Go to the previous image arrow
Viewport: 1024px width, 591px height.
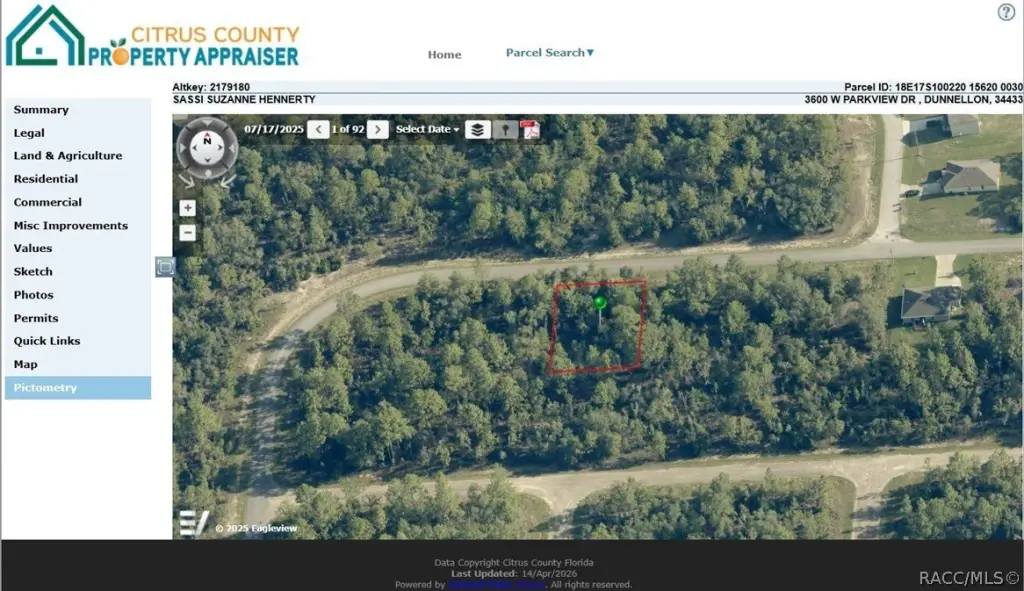pyautogui.click(x=318, y=129)
